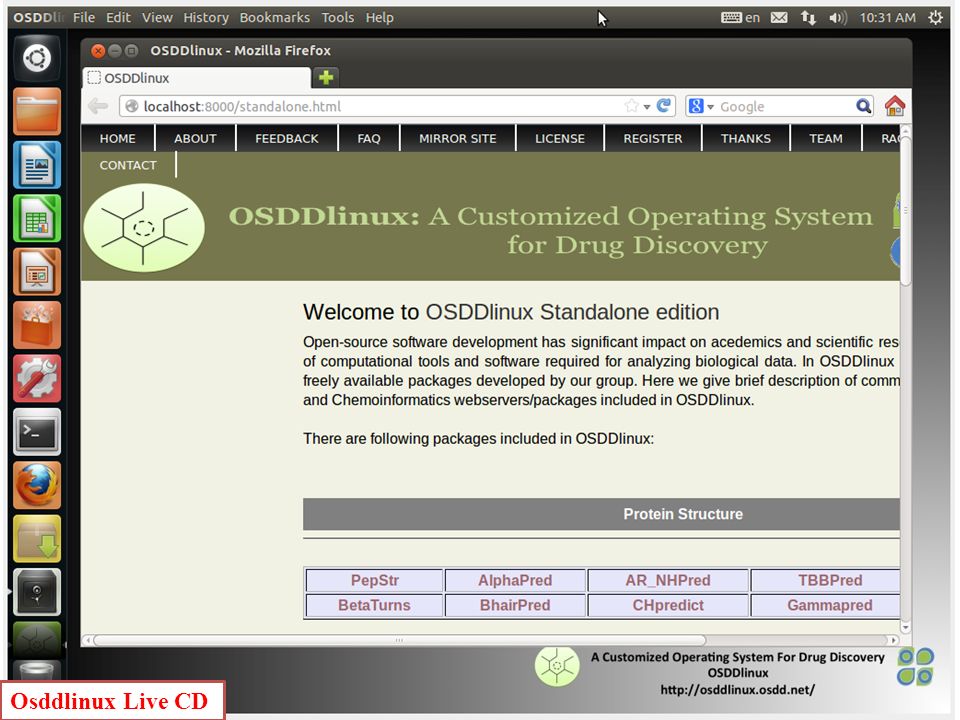Open the CONTACT page link

[x=128, y=165]
